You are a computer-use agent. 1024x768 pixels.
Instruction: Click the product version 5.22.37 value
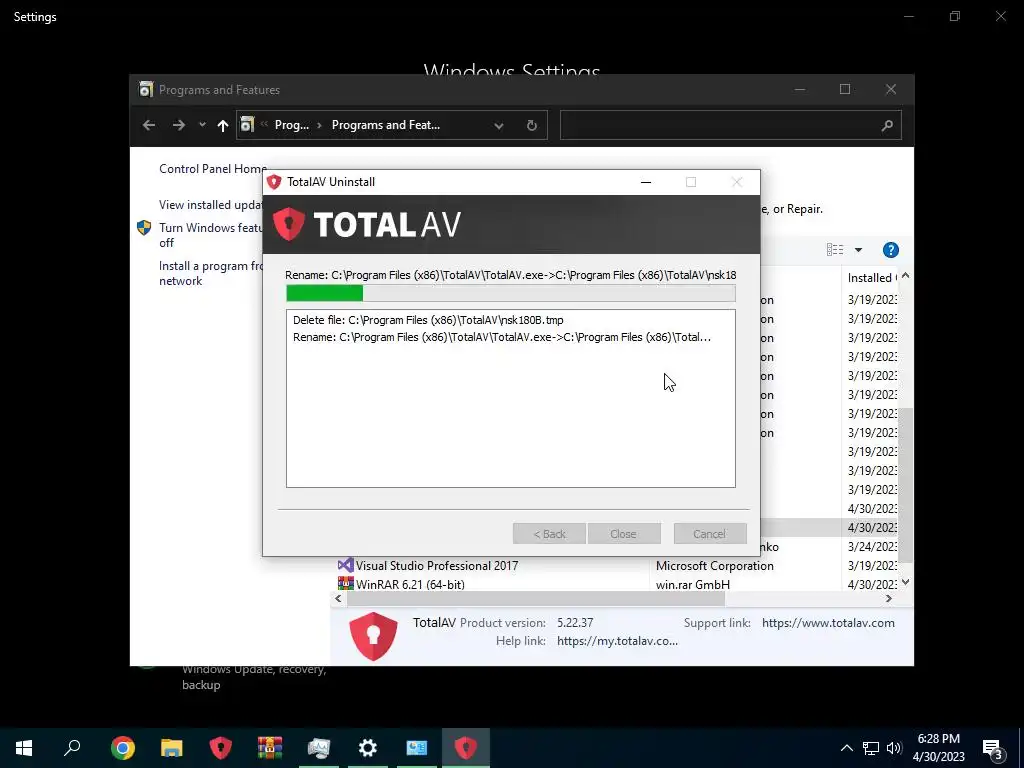575,623
